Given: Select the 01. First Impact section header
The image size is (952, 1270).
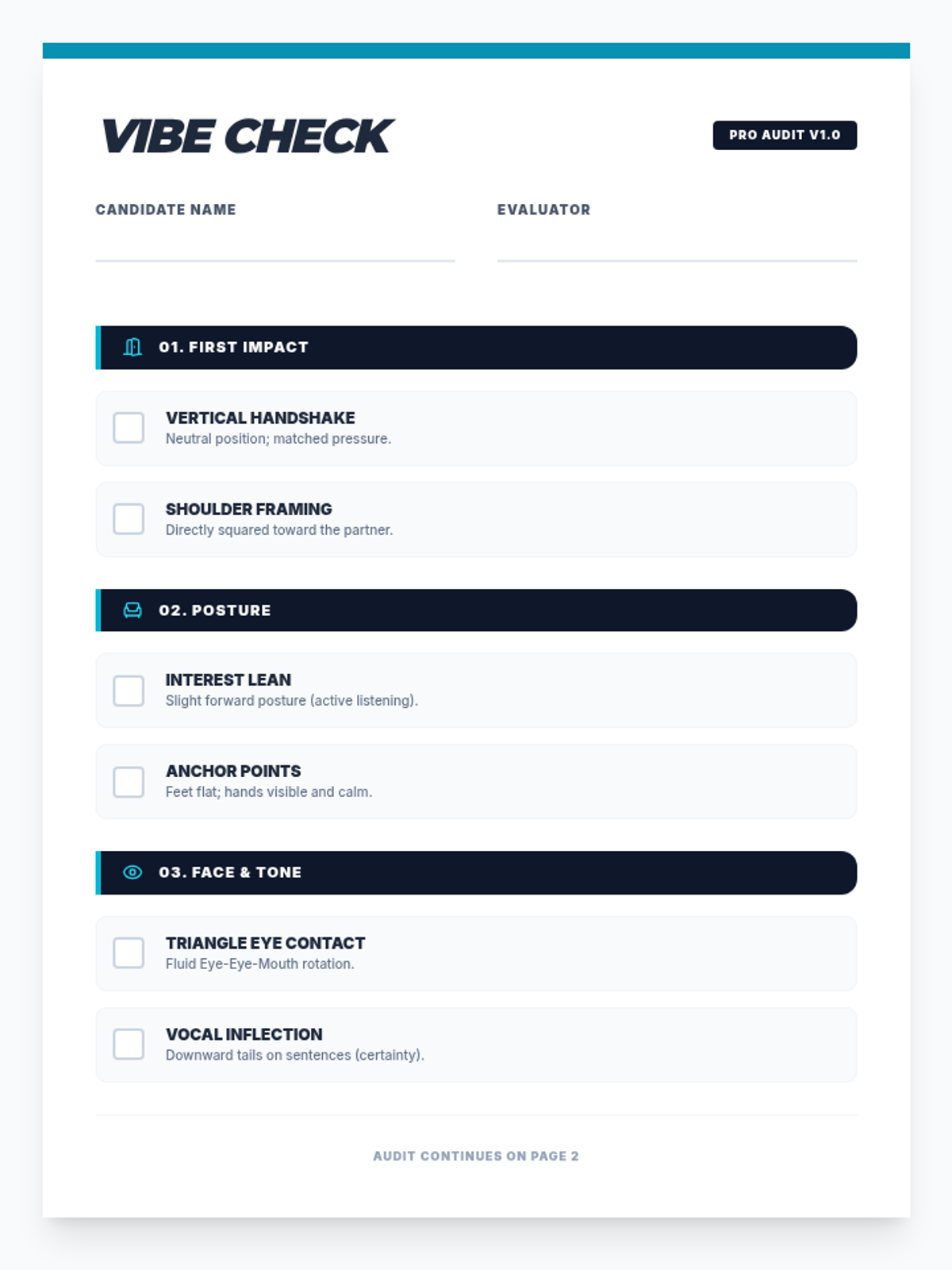Looking at the screenshot, I should click(476, 348).
